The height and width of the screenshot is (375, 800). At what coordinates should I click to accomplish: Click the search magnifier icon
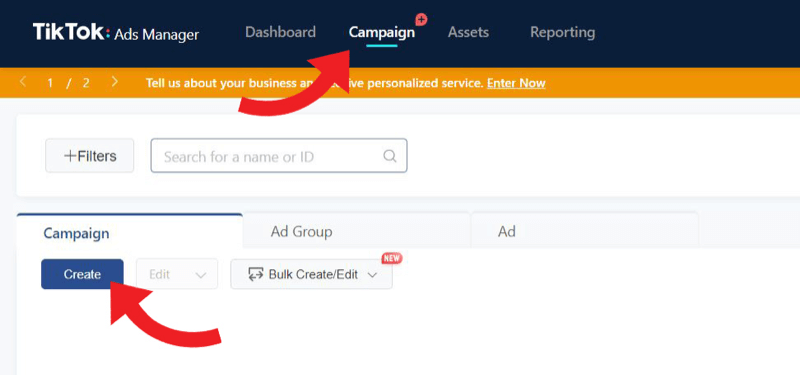pyautogui.click(x=390, y=156)
